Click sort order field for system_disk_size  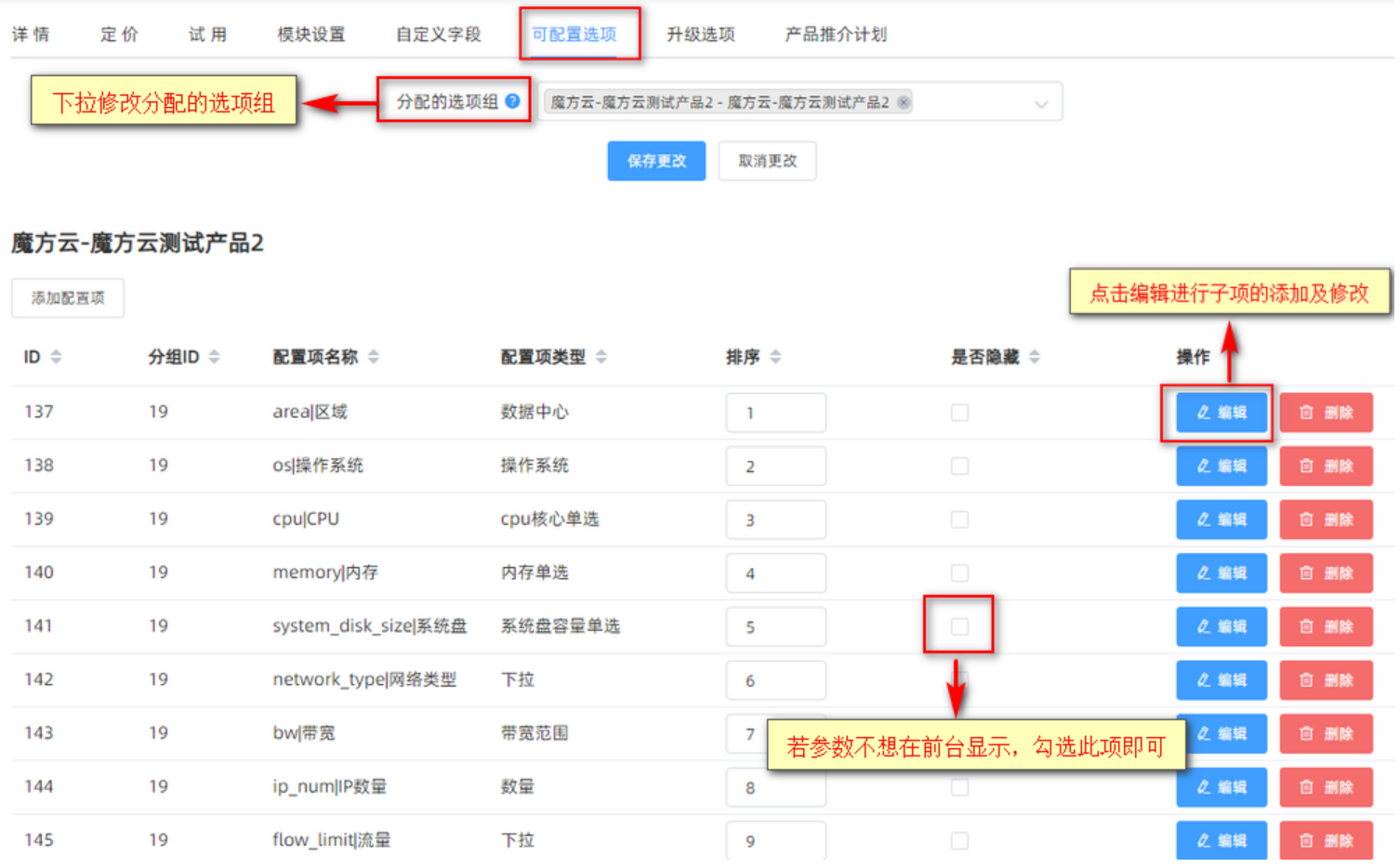(x=776, y=627)
